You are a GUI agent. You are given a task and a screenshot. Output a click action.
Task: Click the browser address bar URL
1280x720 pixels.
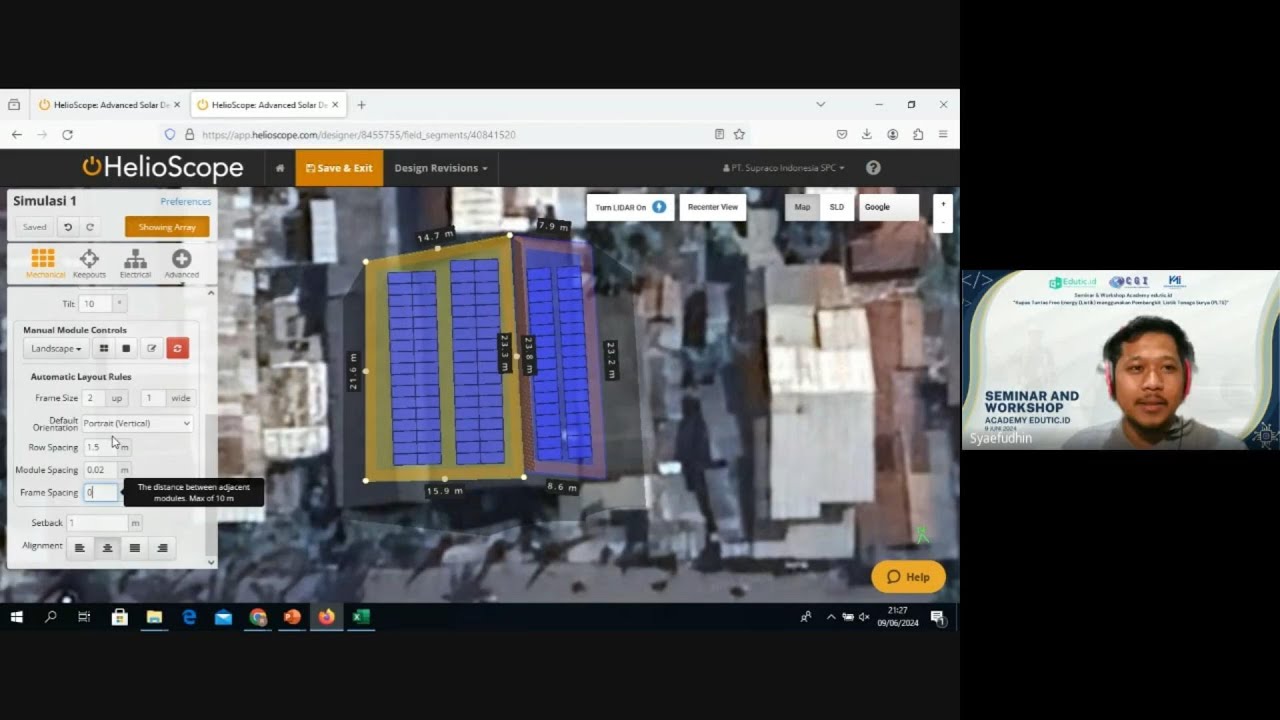click(359, 134)
